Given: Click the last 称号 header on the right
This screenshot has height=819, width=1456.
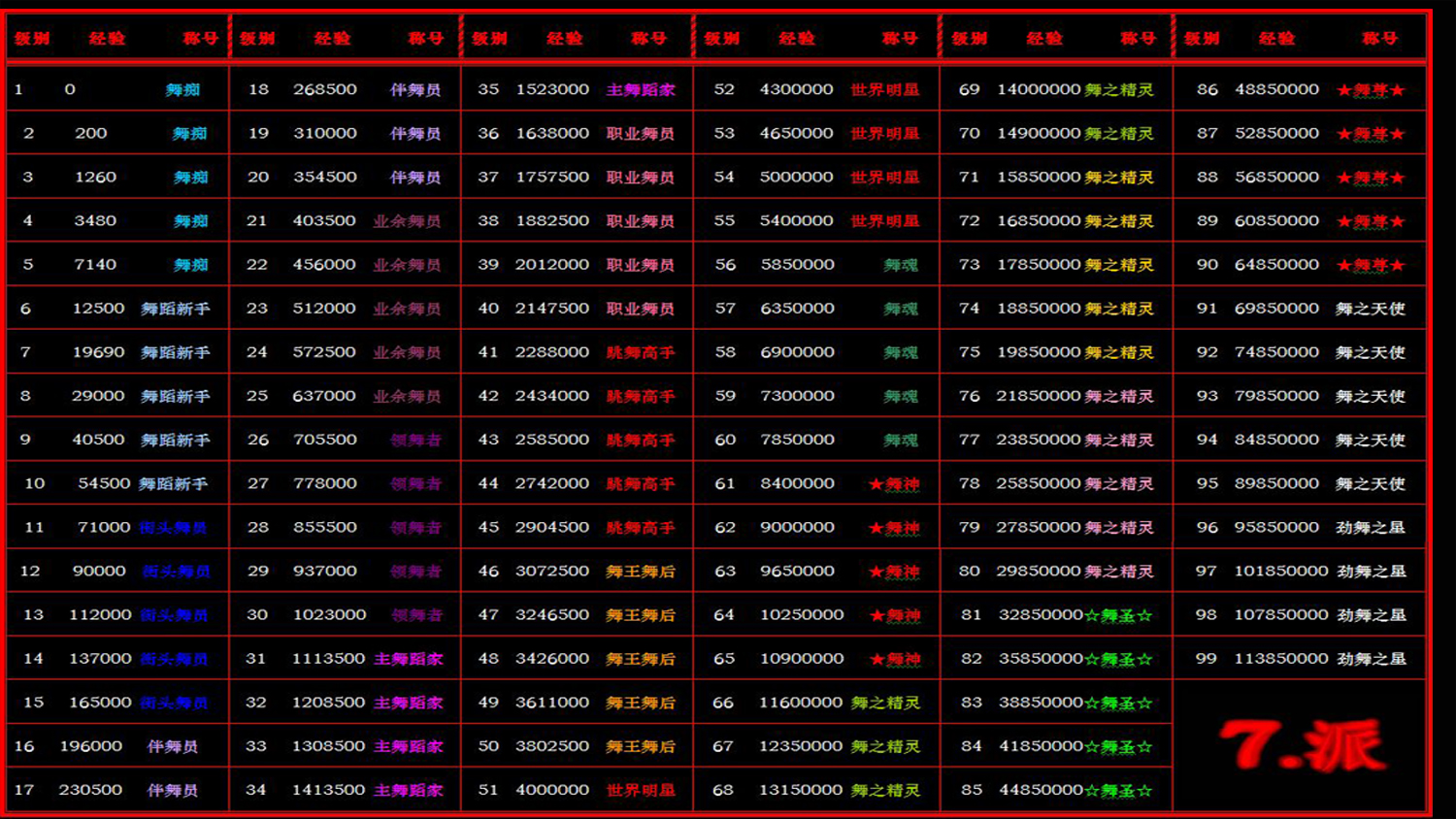Looking at the screenshot, I should click(x=1379, y=39).
